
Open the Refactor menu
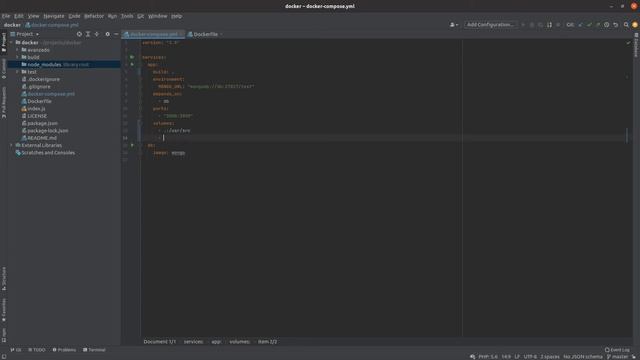(94, 16)
